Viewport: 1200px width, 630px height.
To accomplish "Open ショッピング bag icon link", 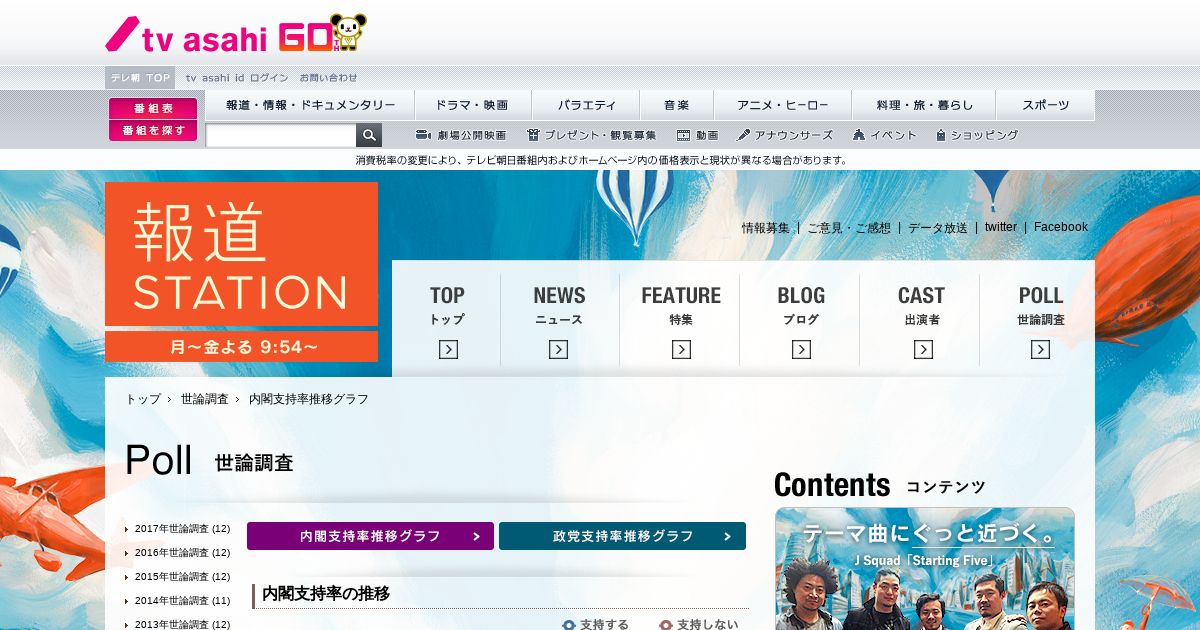I will (x=977, y=135).
